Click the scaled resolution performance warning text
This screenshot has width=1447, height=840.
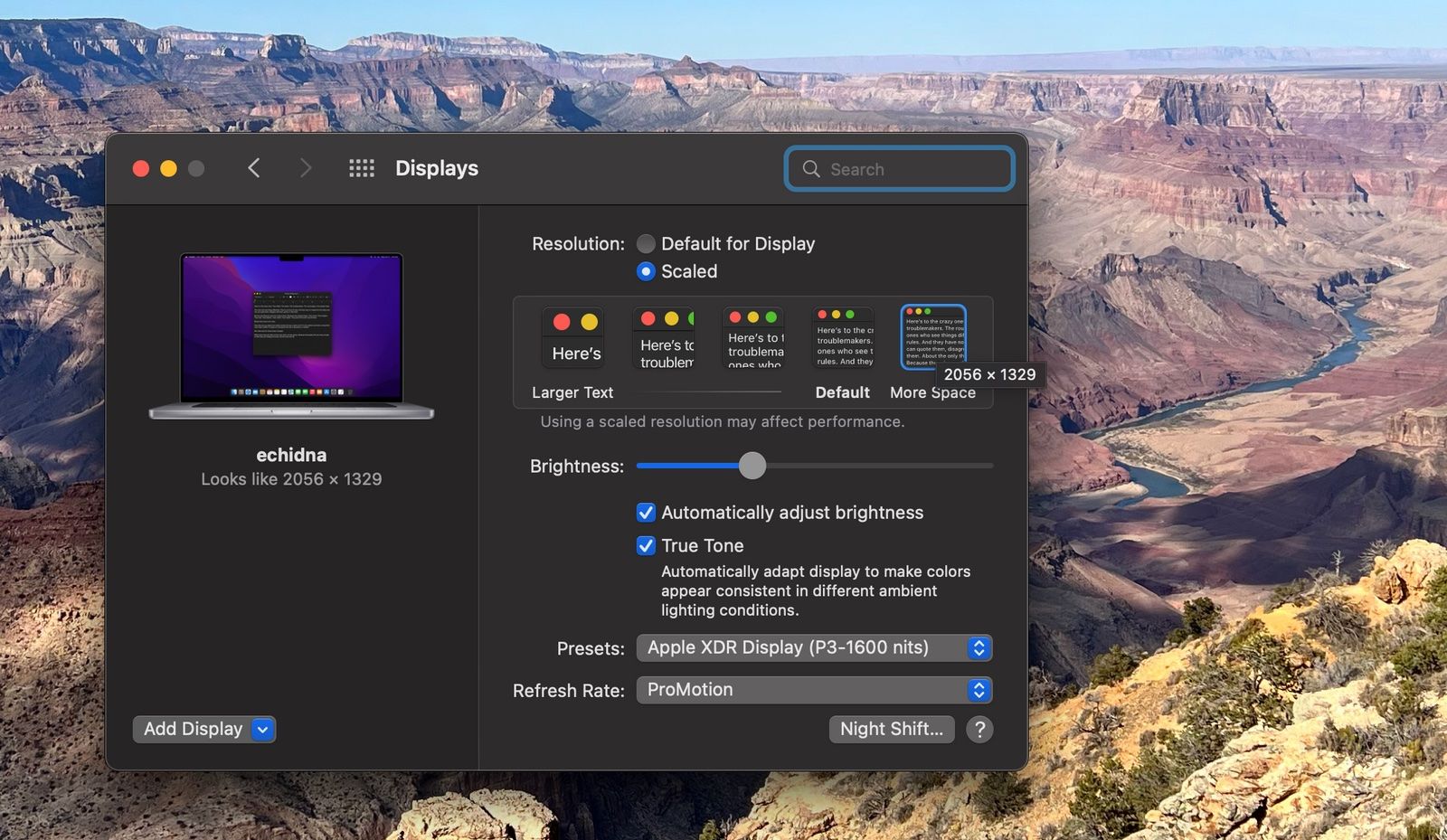click(723, 421)
